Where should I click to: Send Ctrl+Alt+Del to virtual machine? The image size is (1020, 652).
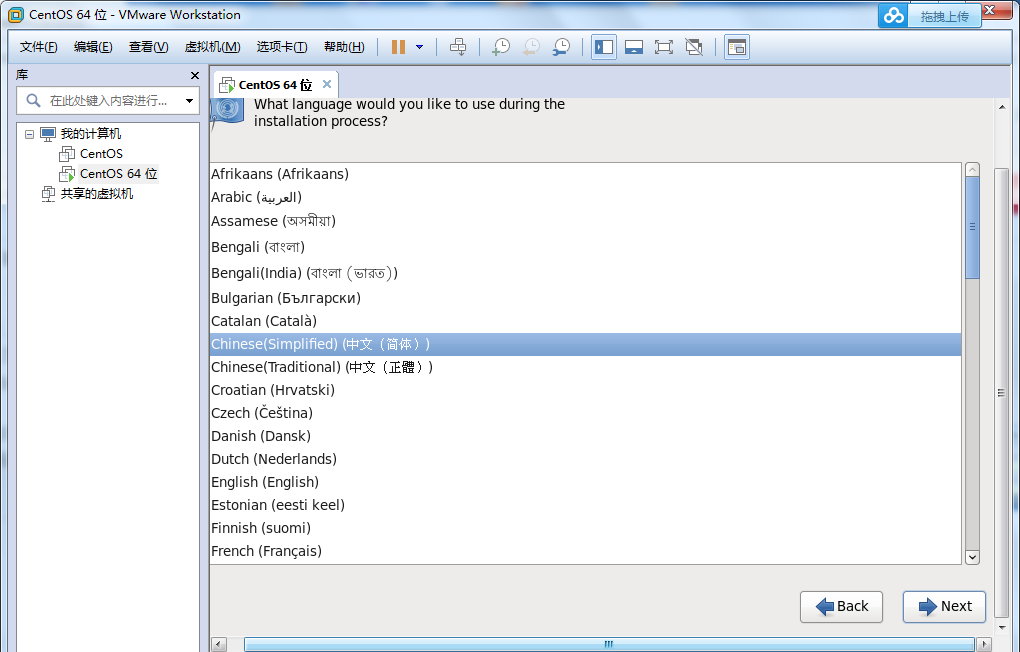(x=458, y=47)
